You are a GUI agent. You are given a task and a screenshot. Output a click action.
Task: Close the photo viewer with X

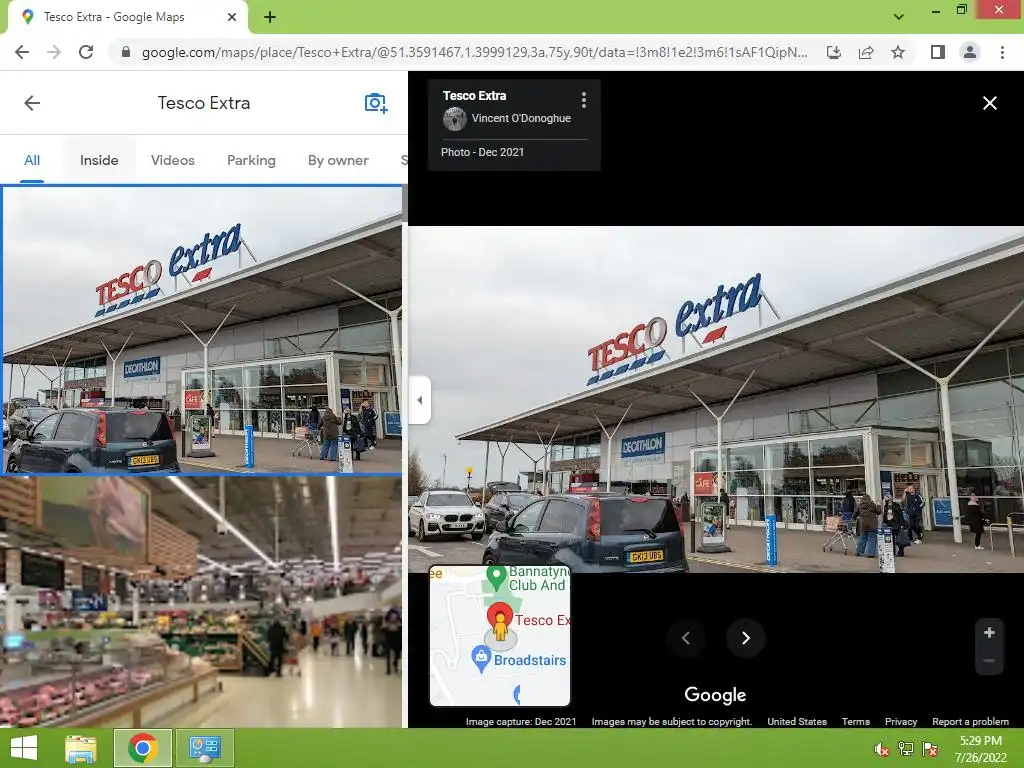point(989,103)
